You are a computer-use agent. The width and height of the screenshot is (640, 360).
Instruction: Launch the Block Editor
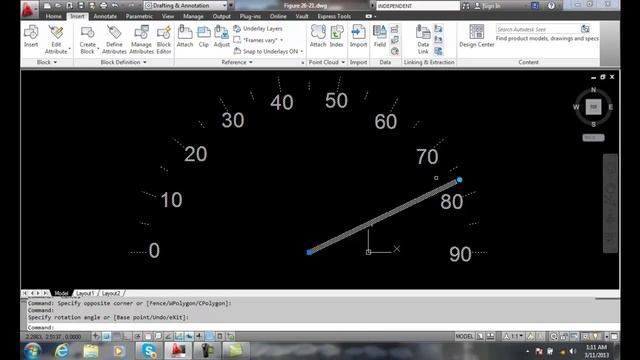[x=164, y=39]
